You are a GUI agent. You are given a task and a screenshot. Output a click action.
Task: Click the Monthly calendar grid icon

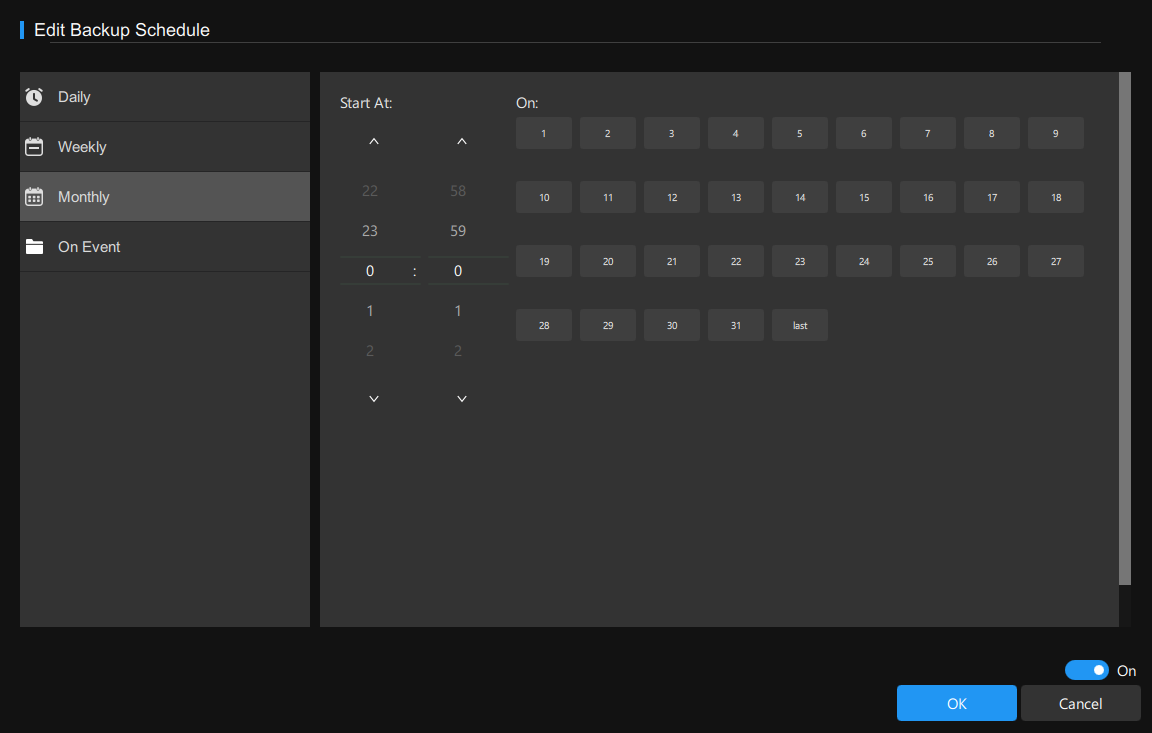click(34, 197)
